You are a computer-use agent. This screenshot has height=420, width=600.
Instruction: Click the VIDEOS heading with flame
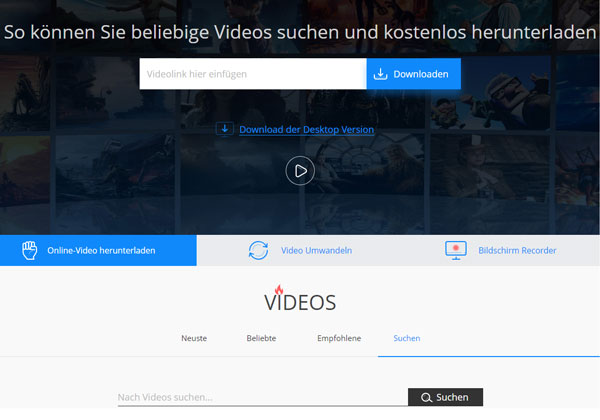[x=300, y=299]
